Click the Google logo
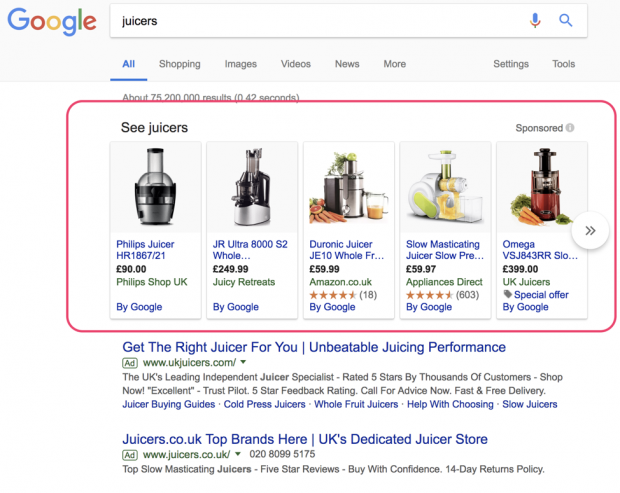The height and width of the screenshot is (493, 620). 52,22
